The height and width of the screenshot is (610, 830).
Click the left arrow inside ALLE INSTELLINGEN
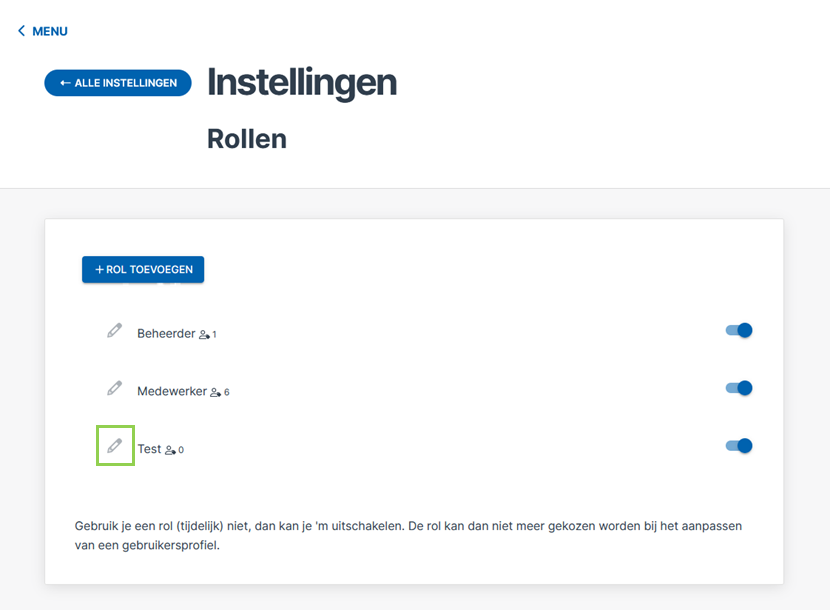point(65,83)
